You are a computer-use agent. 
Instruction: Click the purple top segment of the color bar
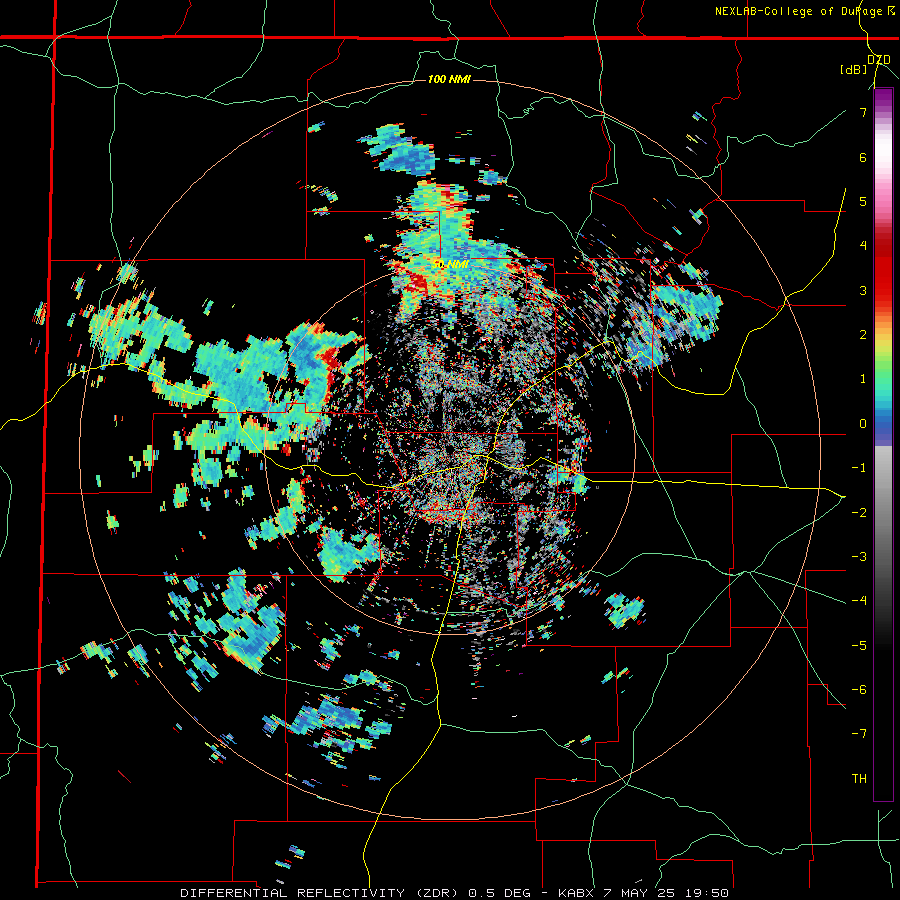click(x=883, y=99)
